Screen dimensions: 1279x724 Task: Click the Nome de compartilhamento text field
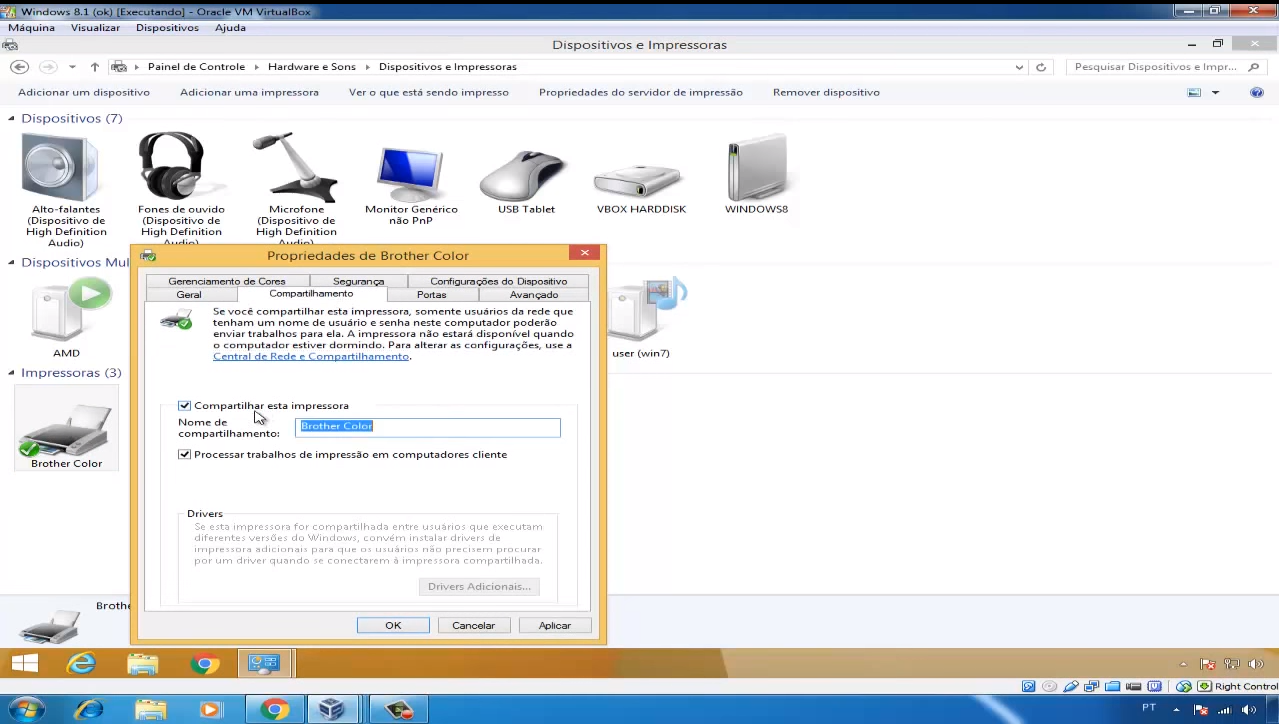pyautogui.click(x=428, y=427)
